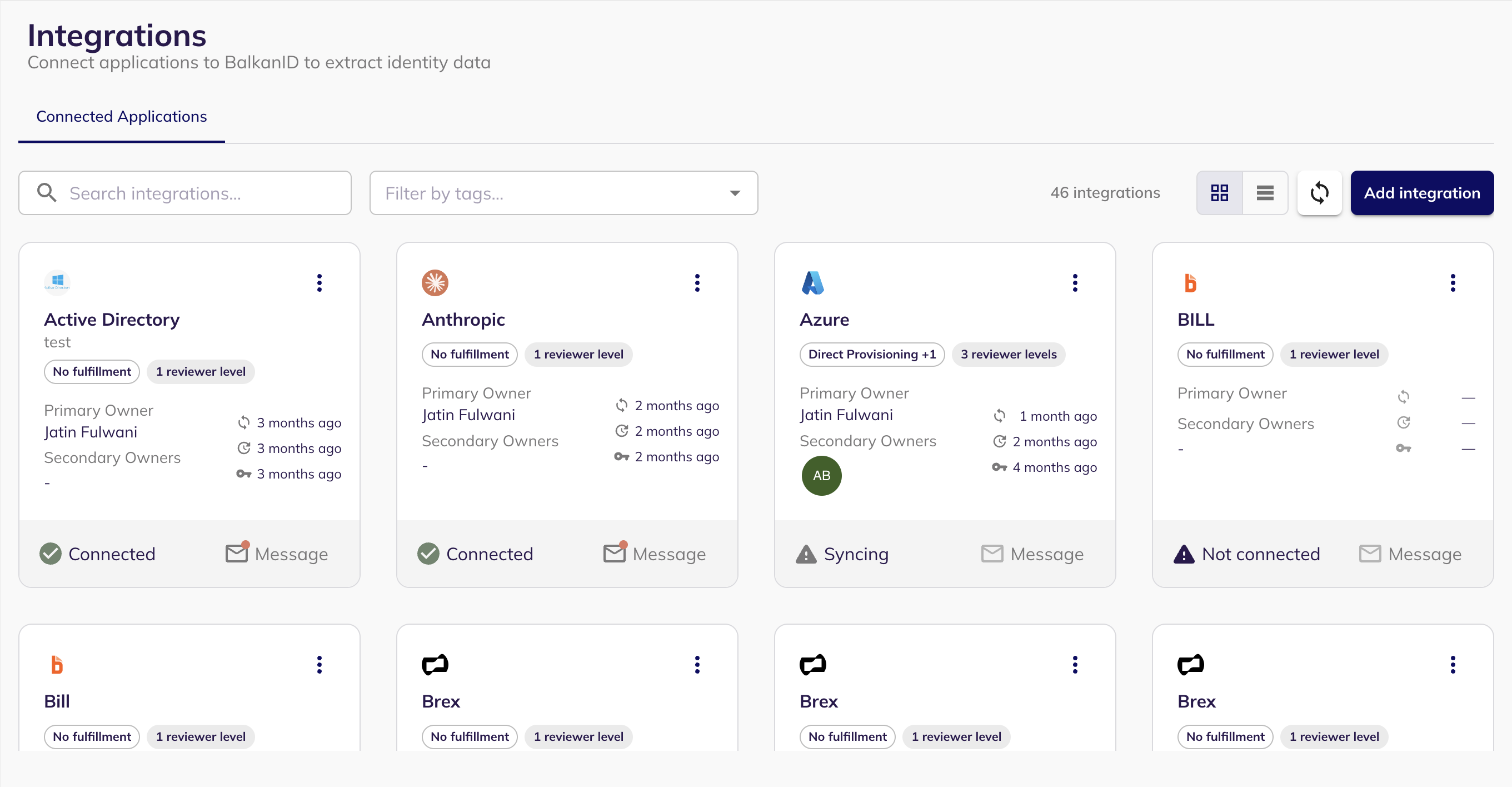Click the Syncing warning icon on Azure
Viewport: 1512px width, 787px height.
(x=806, y=554)
